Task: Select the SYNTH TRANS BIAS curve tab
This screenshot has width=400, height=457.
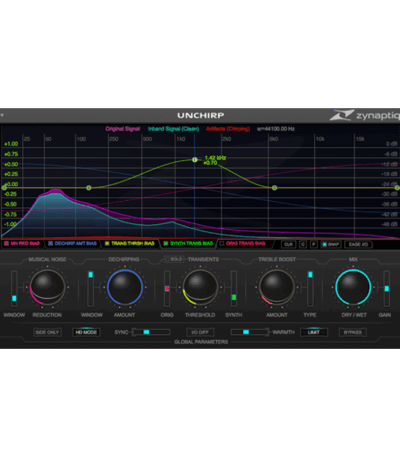Action: click(189, 244)
